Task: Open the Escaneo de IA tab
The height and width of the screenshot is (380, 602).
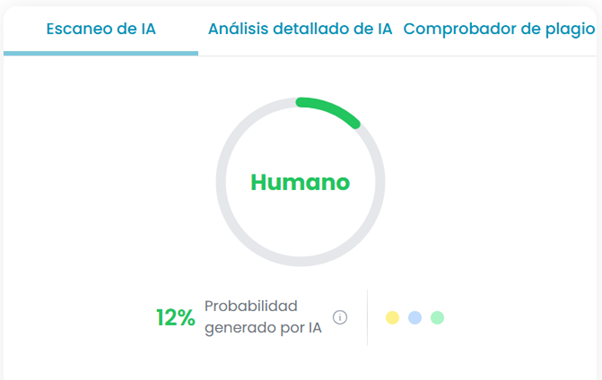Action: coord(101,29)
